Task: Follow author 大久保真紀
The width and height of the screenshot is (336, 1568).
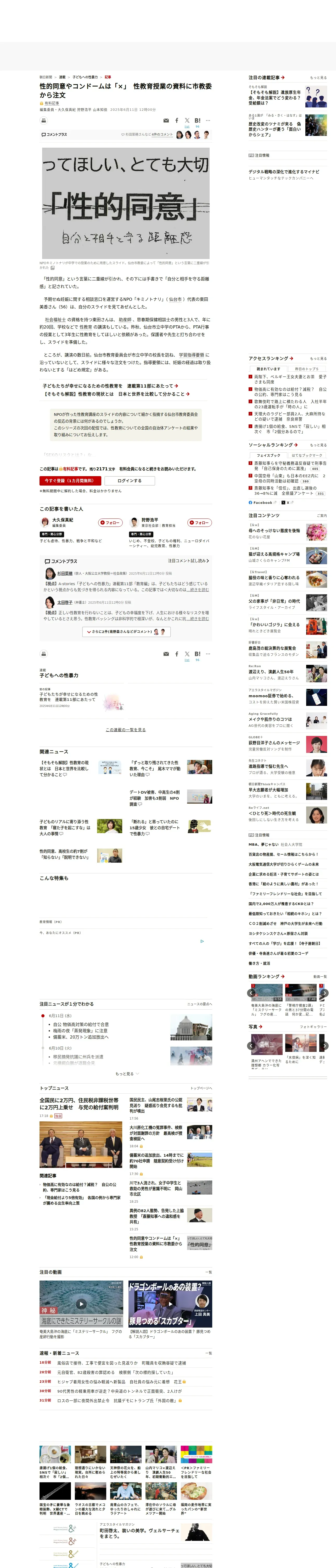Action: coord(110,522)
